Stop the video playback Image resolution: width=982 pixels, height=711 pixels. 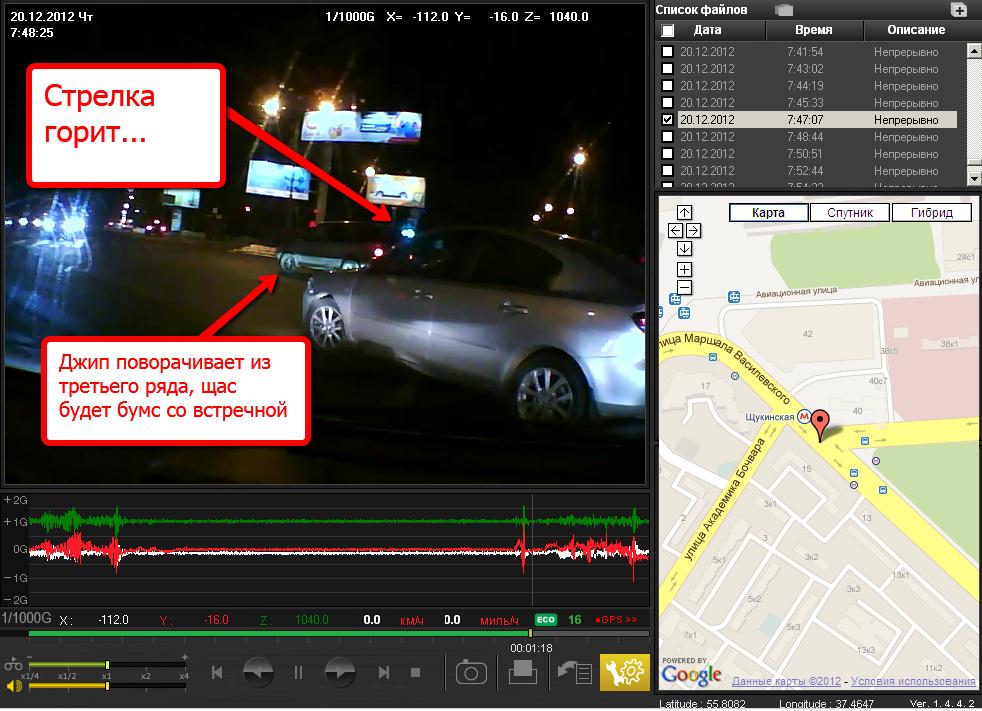[x=416, y=673]
